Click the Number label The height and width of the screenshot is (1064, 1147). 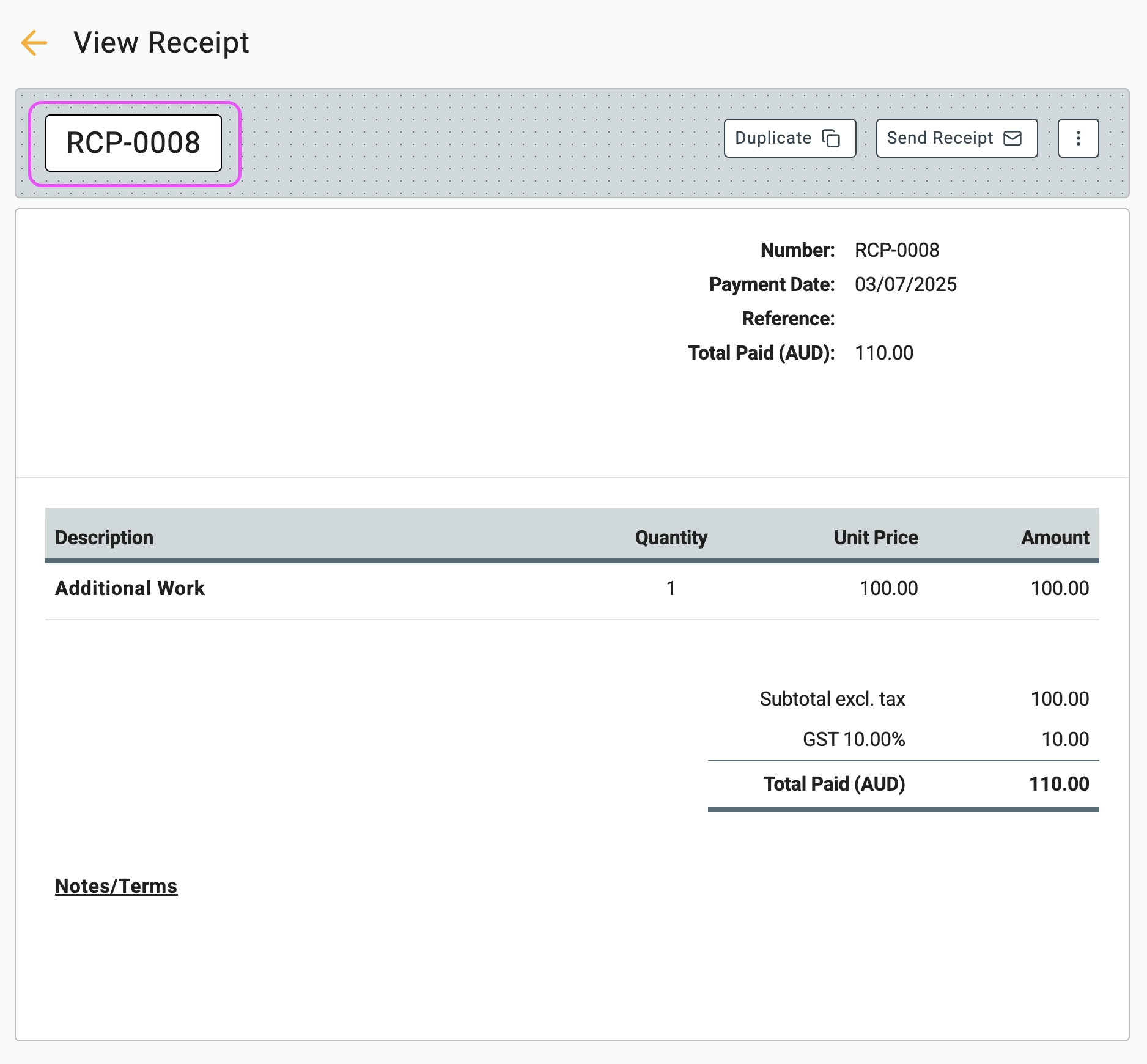tap(797, 250)
